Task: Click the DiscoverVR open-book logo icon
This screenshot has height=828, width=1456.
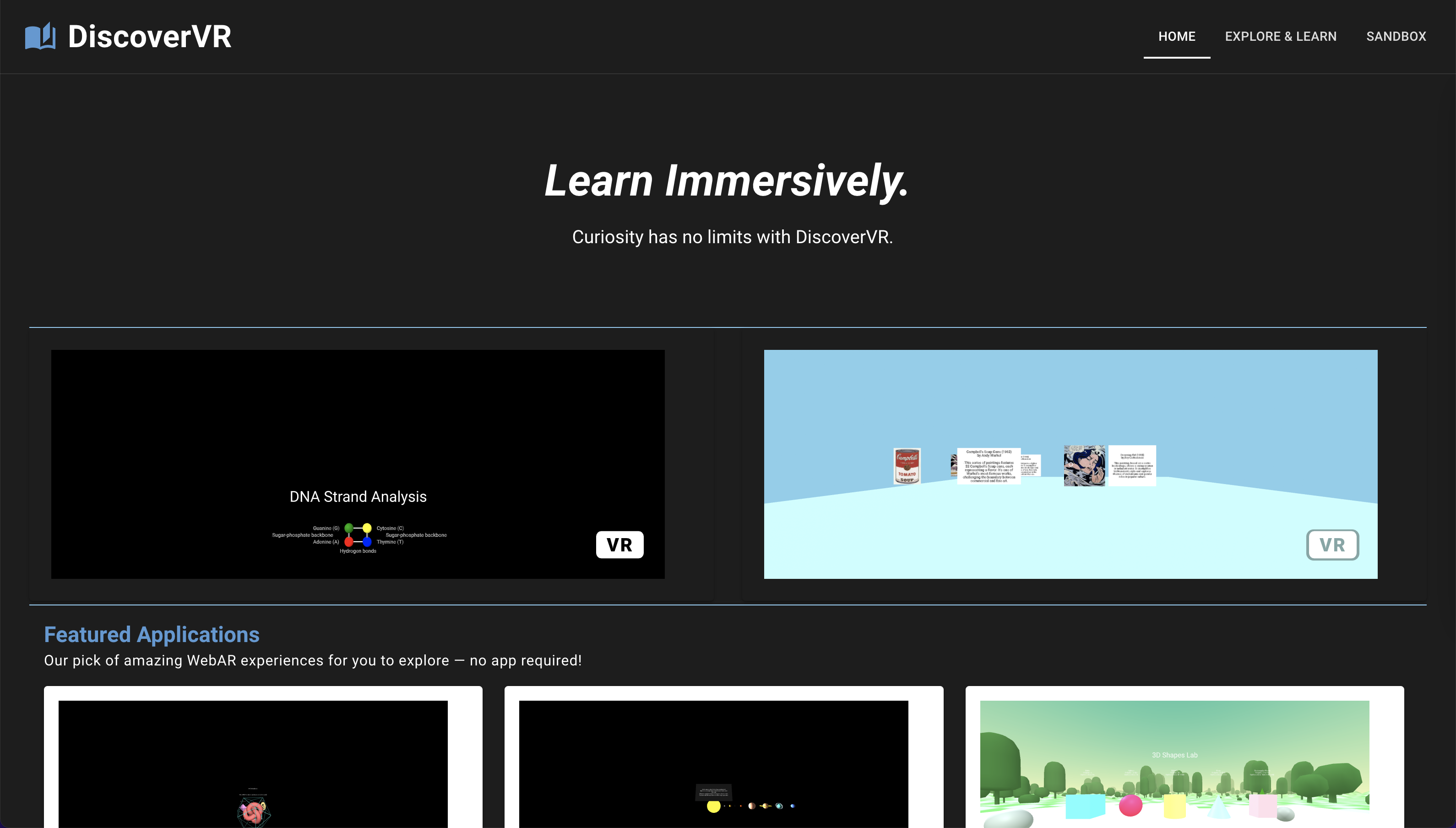Action: pos(40,36)
